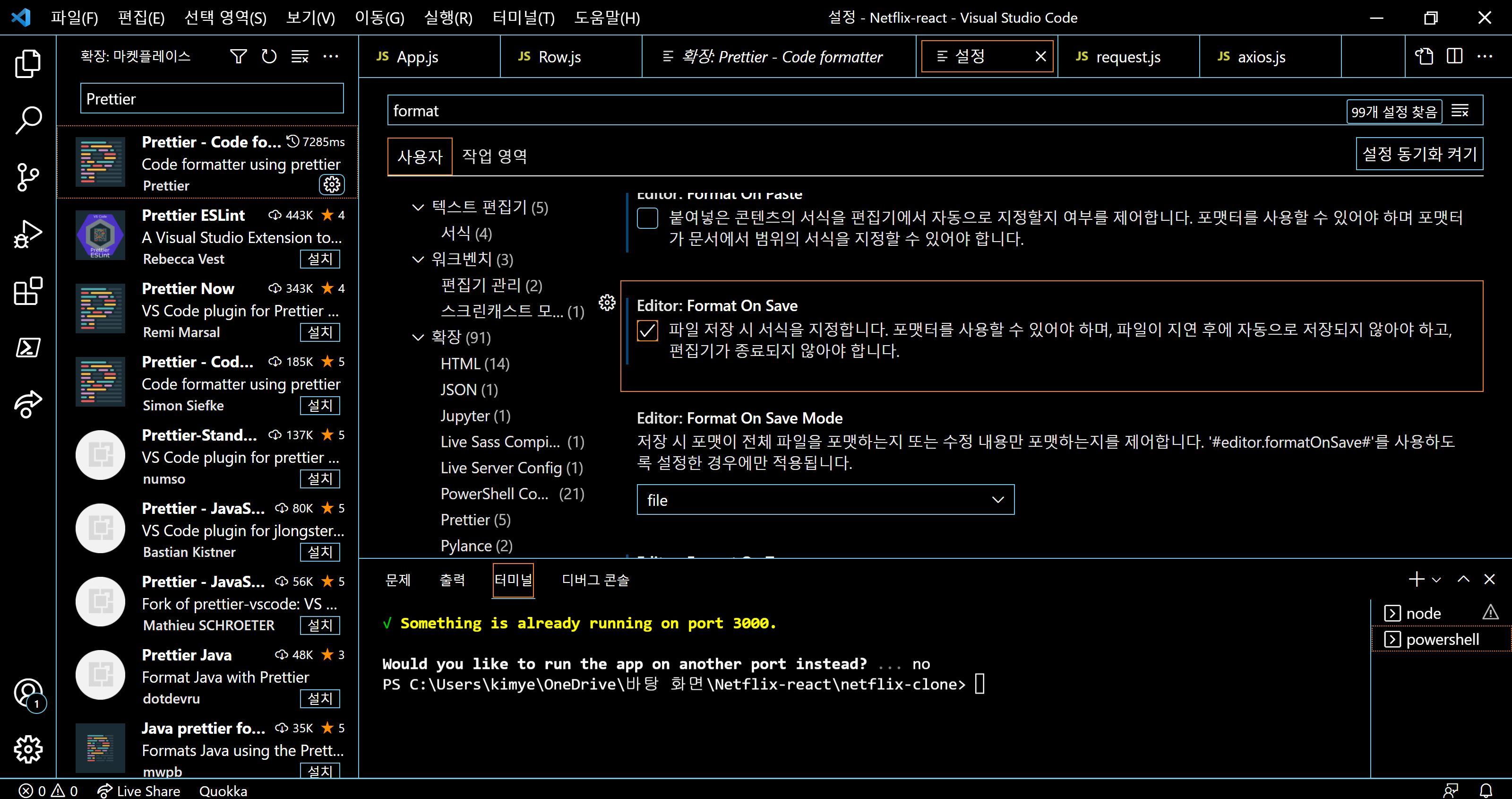Open extensions view more actions menu
This screenshot has height=799, width=1512.
(330, 56)
